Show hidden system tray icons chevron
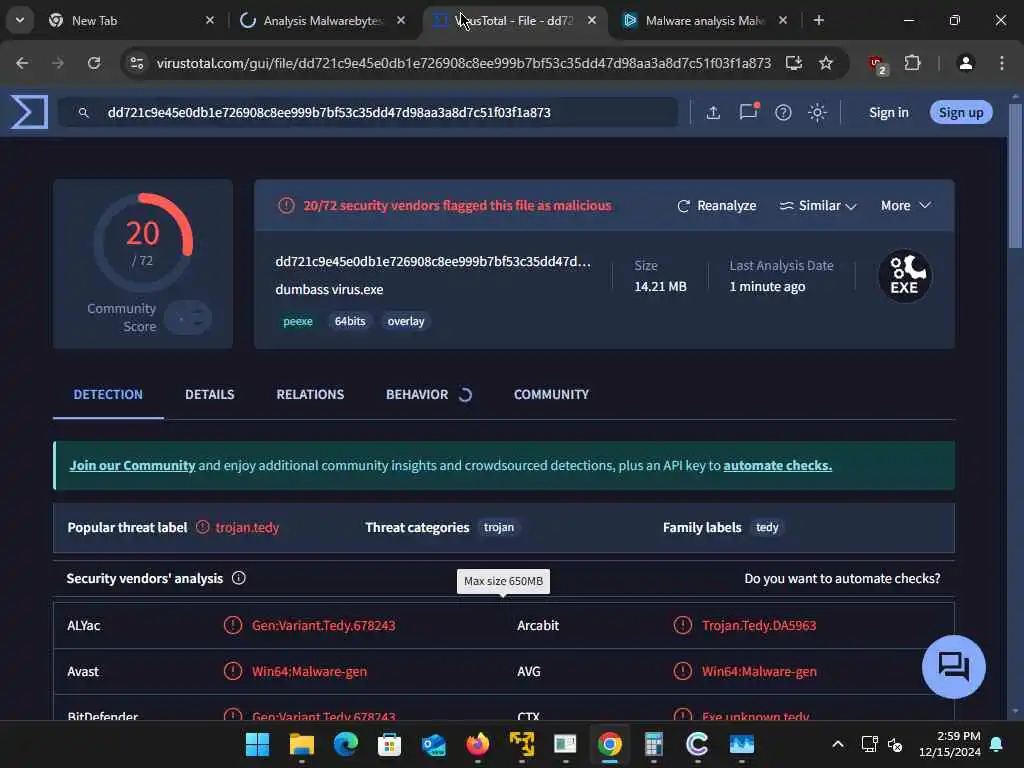1024x768 pixels. click(838, 744)
